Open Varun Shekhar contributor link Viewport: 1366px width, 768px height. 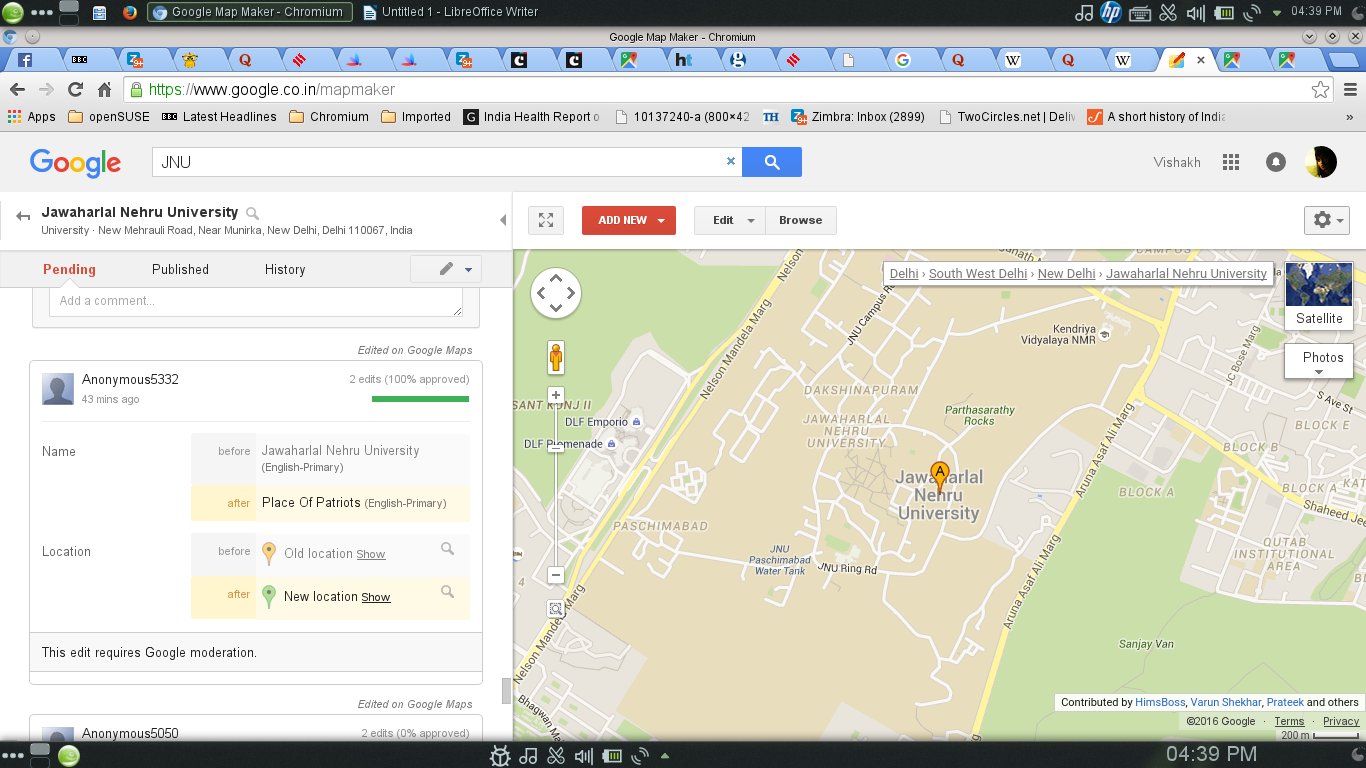(x=1226, y=702)
